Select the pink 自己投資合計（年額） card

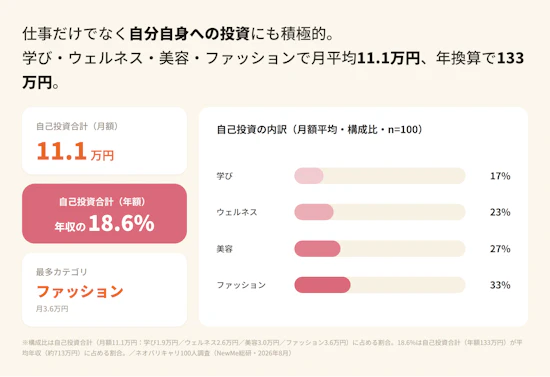pos(105,213)
